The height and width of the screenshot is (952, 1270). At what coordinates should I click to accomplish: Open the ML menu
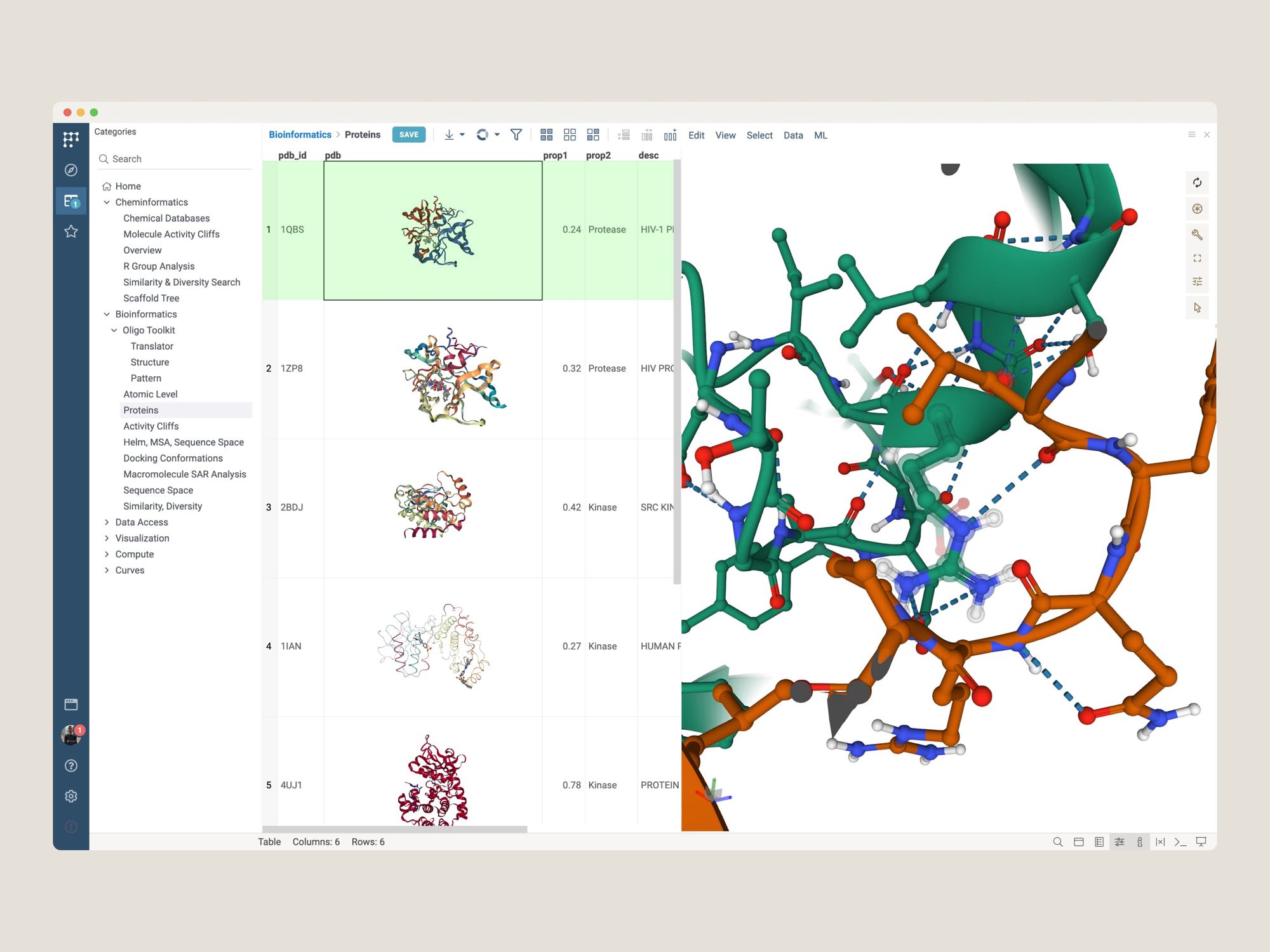820,135
